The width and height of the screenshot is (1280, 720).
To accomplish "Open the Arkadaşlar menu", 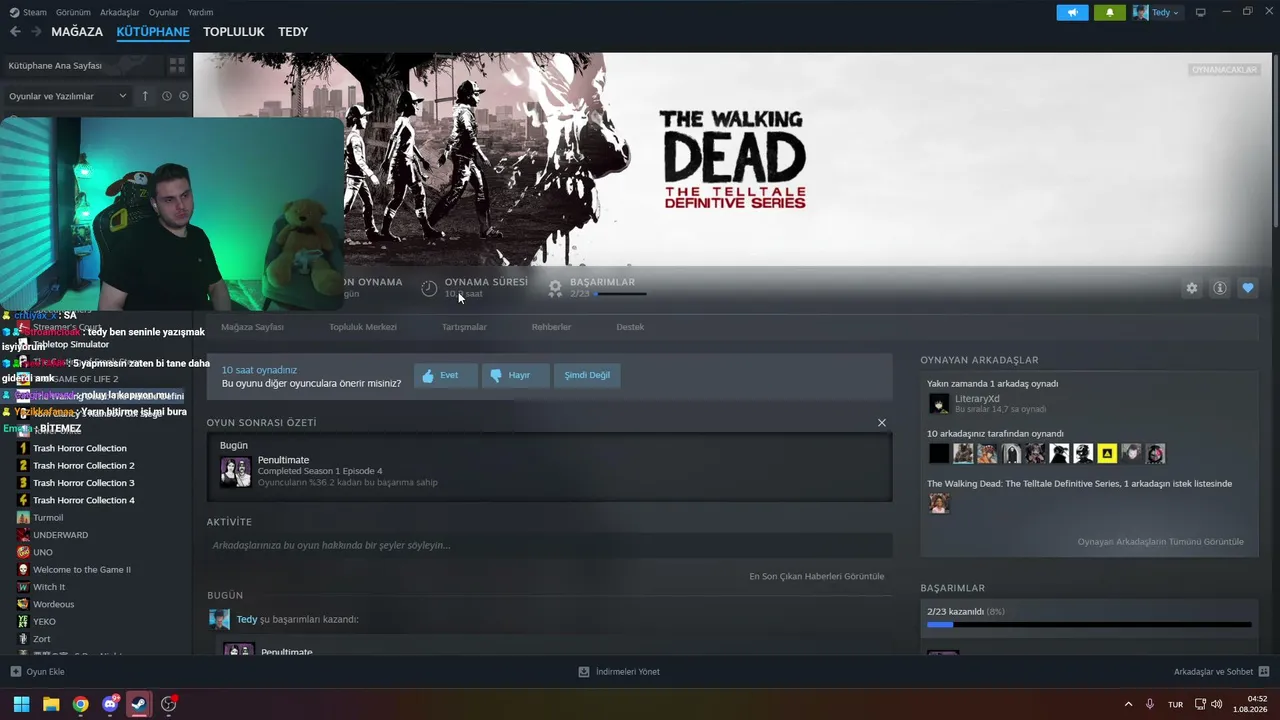I will click(120, 12).
